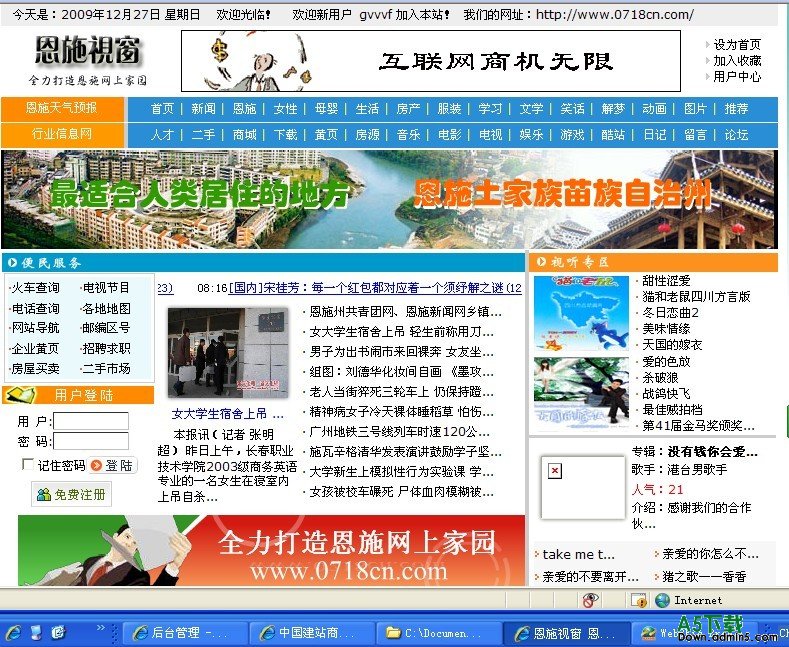The width and height of the screenshot is (789, 647).
Task: Open the 没有钱你会爱 album link
Action: click(x=713, y=452)
